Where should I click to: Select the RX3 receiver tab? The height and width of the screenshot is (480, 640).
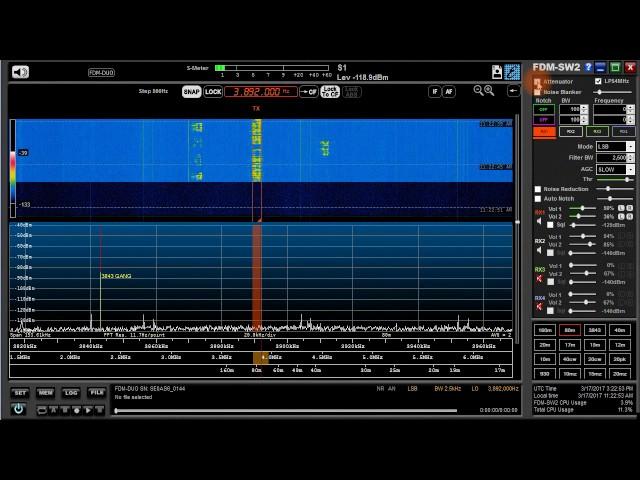click(x=597, y=131)
